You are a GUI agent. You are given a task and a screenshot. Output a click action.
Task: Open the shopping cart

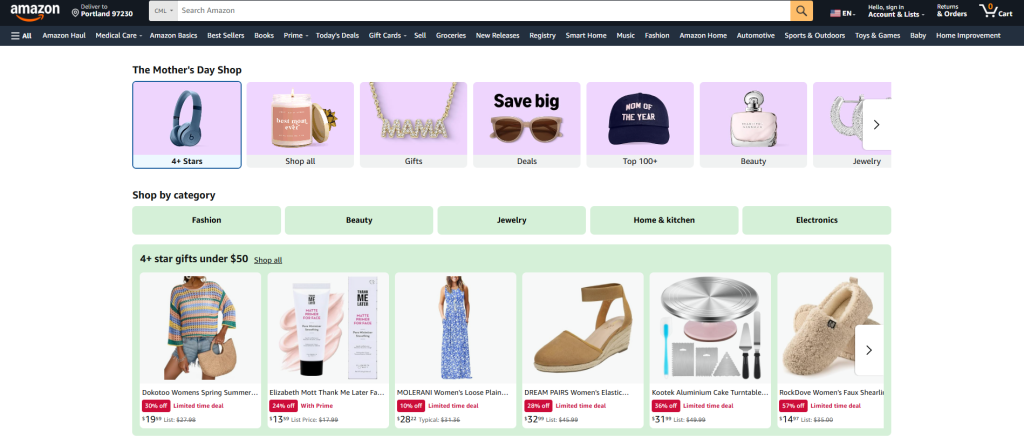[996, 12]
